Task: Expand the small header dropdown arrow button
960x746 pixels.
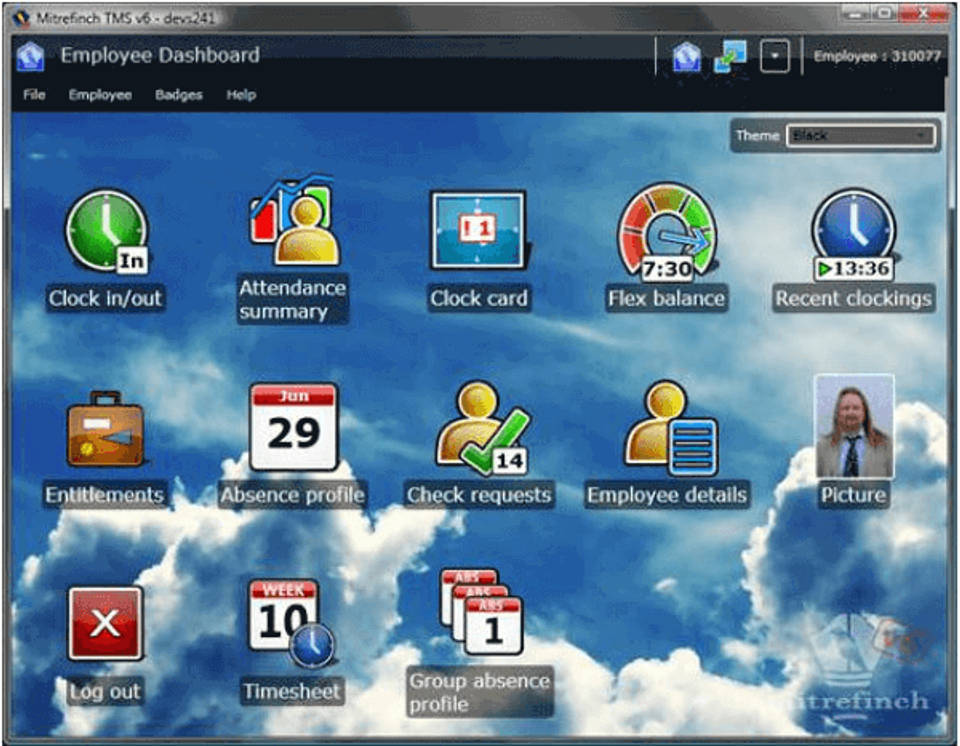Action: [774, 57]
